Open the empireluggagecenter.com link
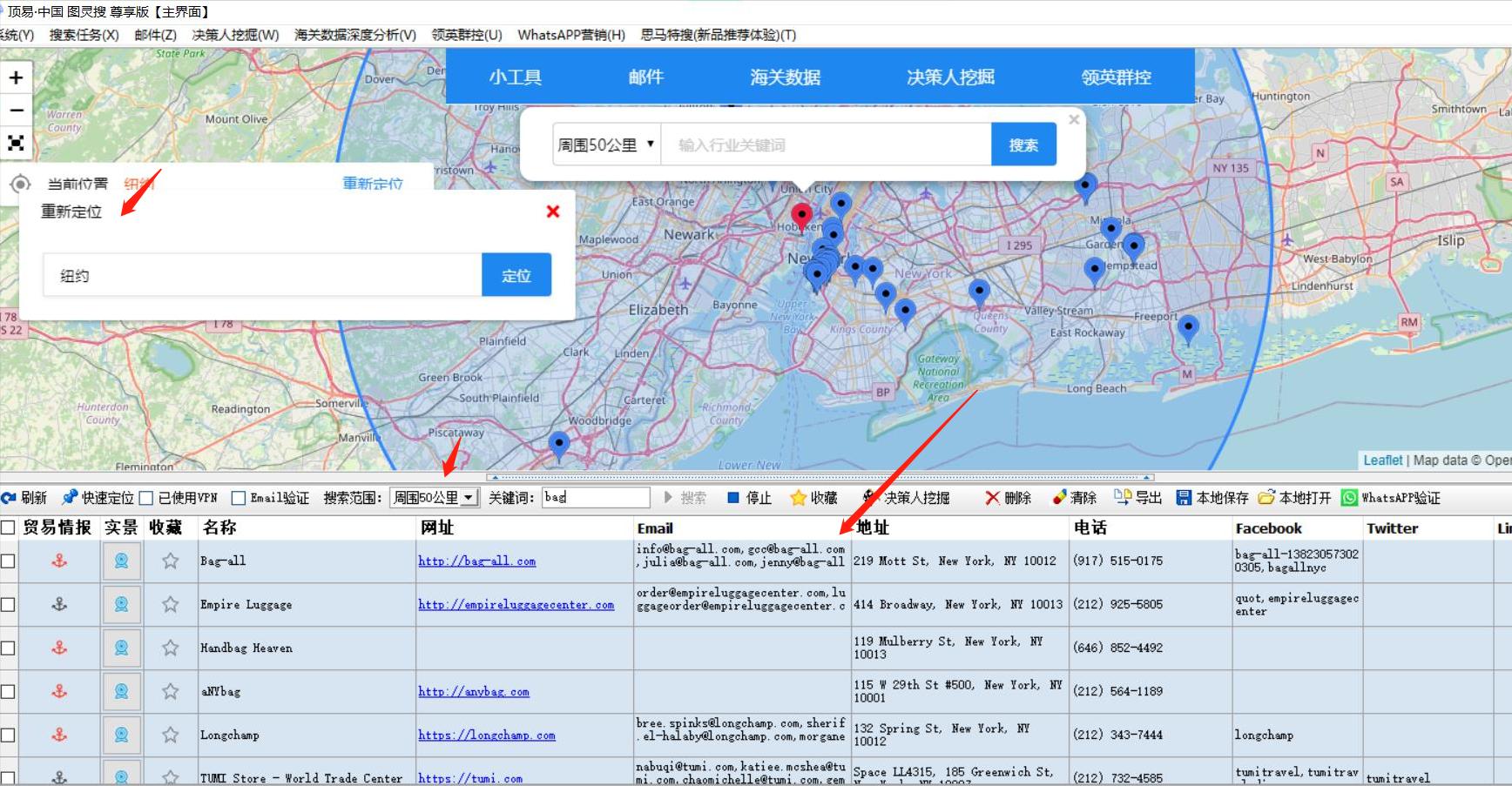1512x786 pixels. coord(516,604)
